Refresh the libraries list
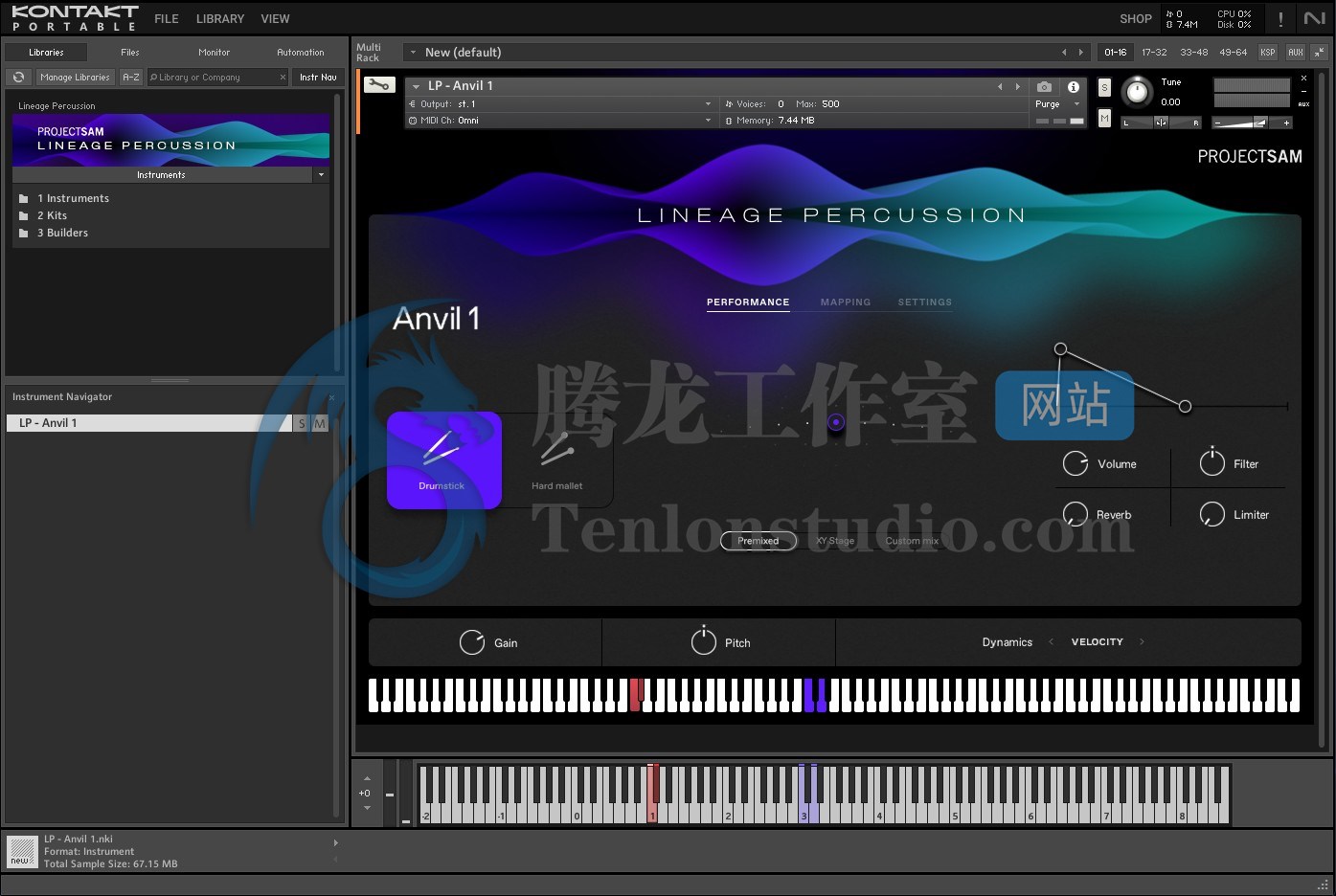Viewport: 1336px width, 896px height. pos(18,78)
